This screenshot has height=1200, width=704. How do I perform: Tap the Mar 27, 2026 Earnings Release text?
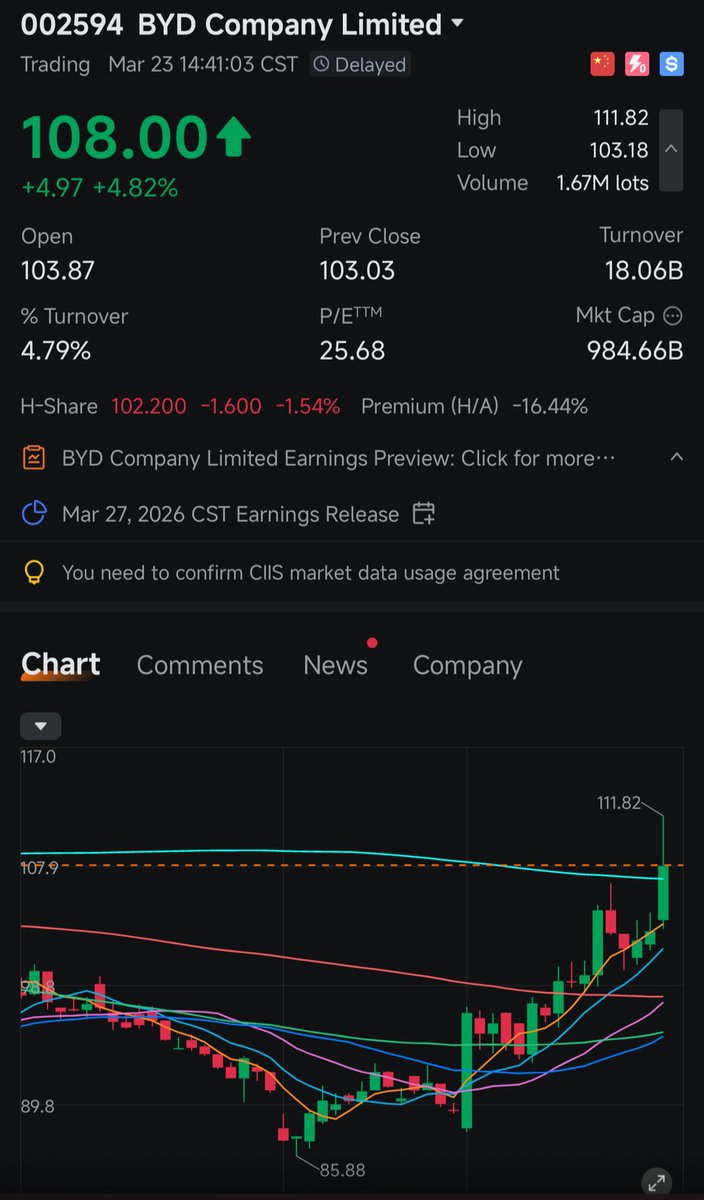click(x=230, y=514)
